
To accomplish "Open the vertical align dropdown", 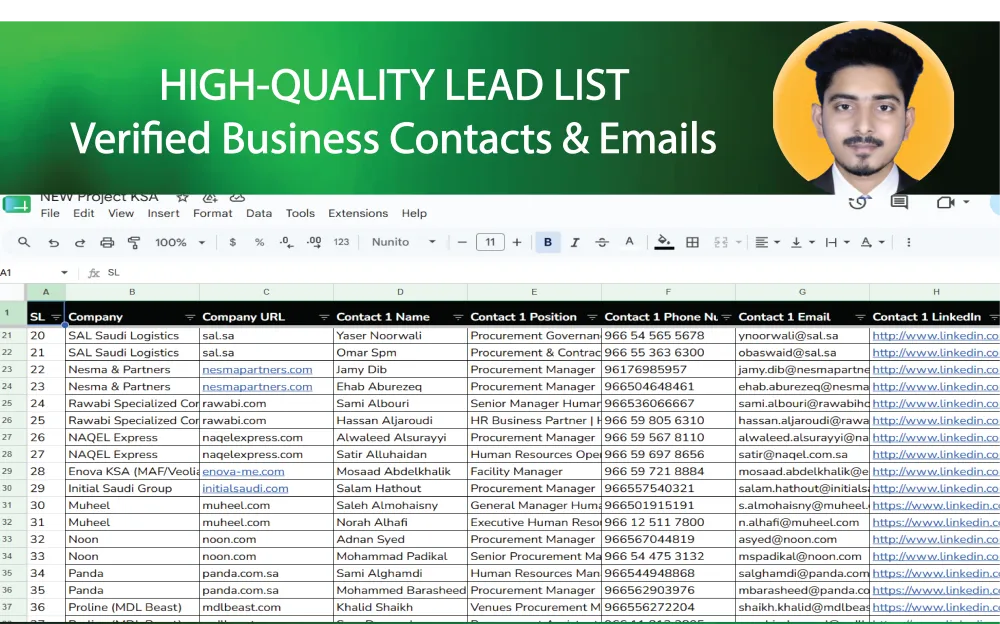I will 802,242.
